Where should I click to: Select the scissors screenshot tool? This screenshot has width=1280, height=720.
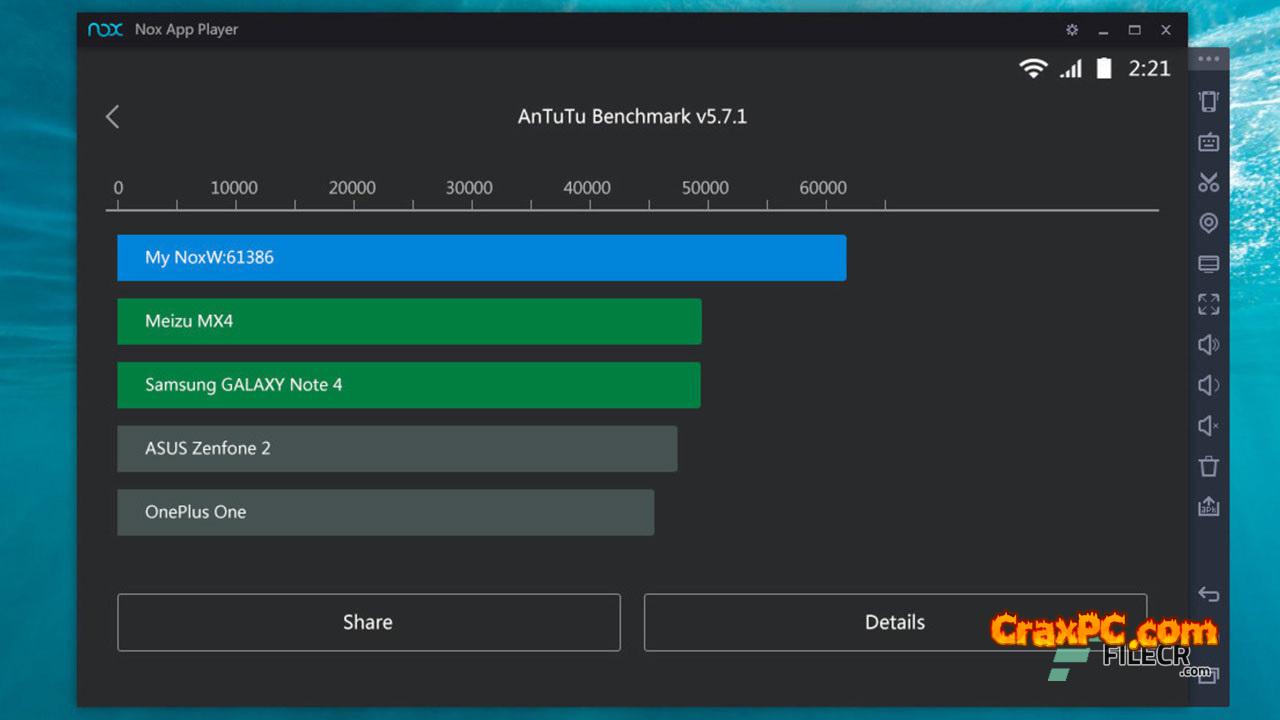pos(1208,182)
